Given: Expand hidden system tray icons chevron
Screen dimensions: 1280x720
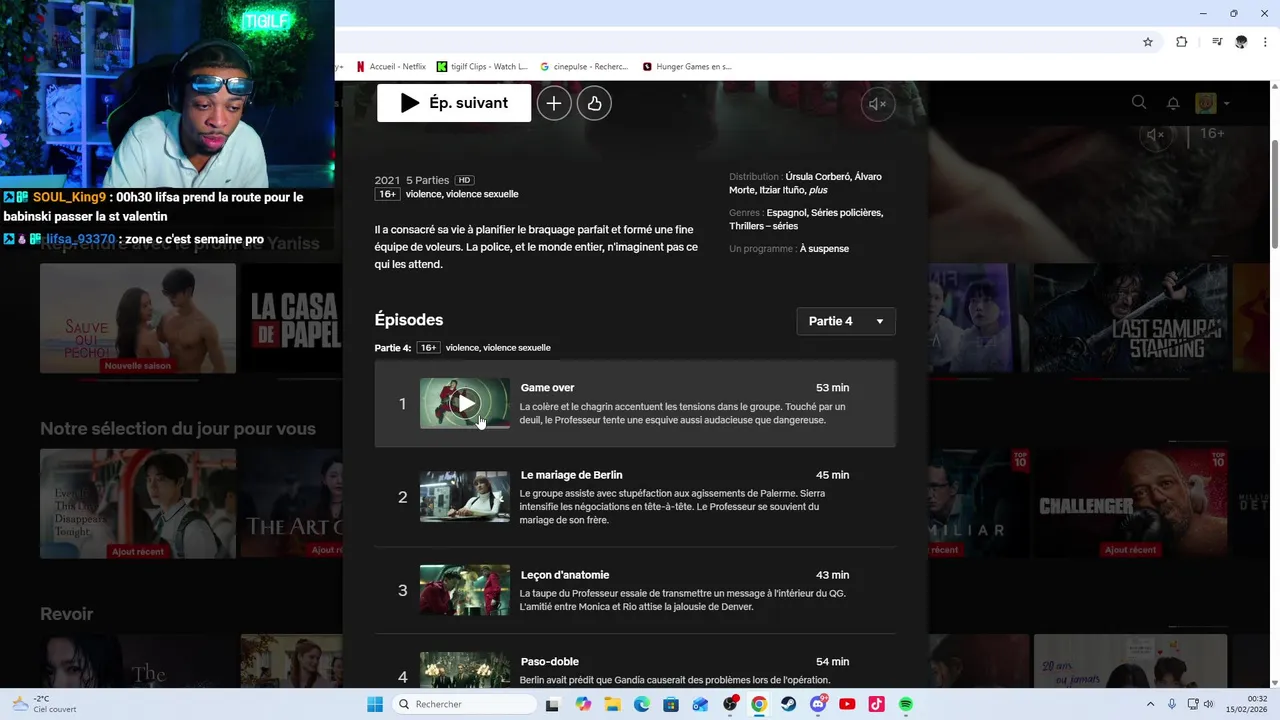Looking at the screenshot, I should click(1150, 704).
